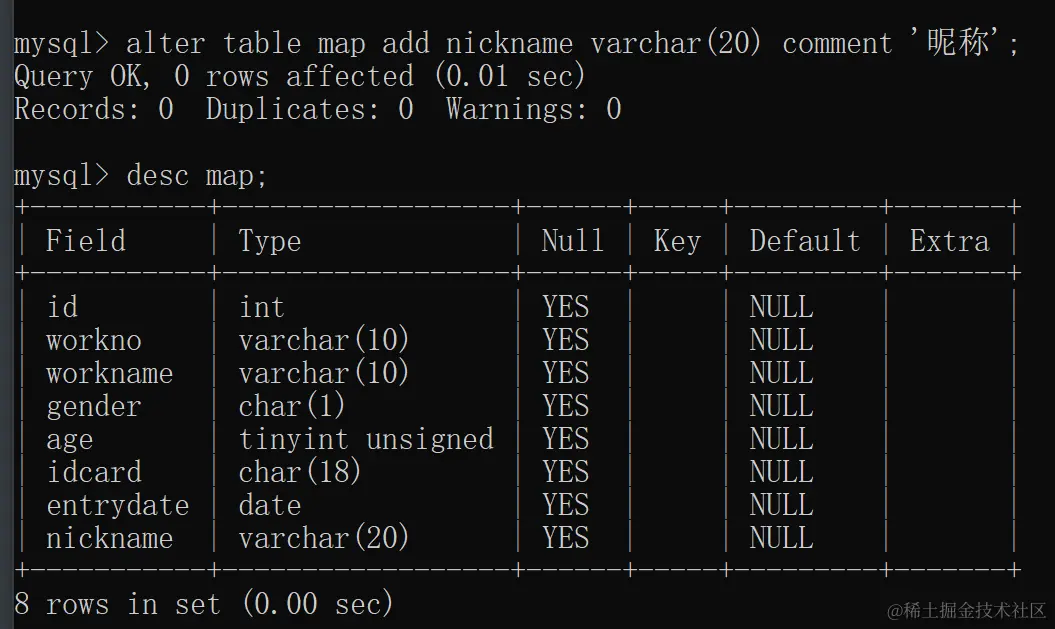
Task: Click 'NULL' default in the workname row
Action: tap(782, 373)
